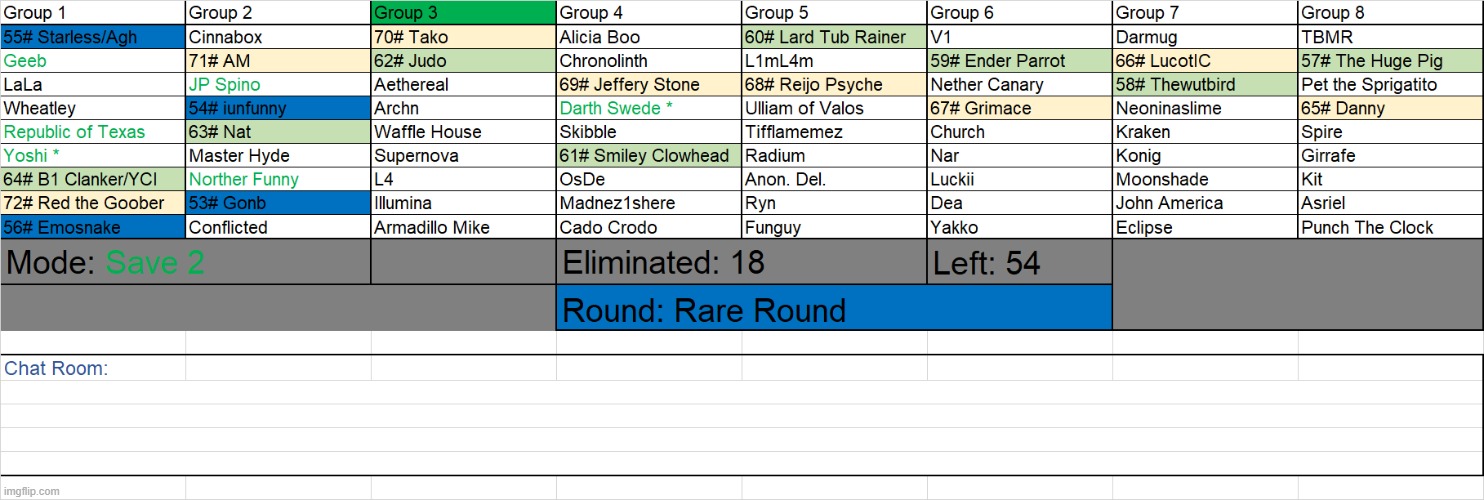Select the Waffle House cell
Viewport: 1484px width, 500px height.
pos(463,132)
